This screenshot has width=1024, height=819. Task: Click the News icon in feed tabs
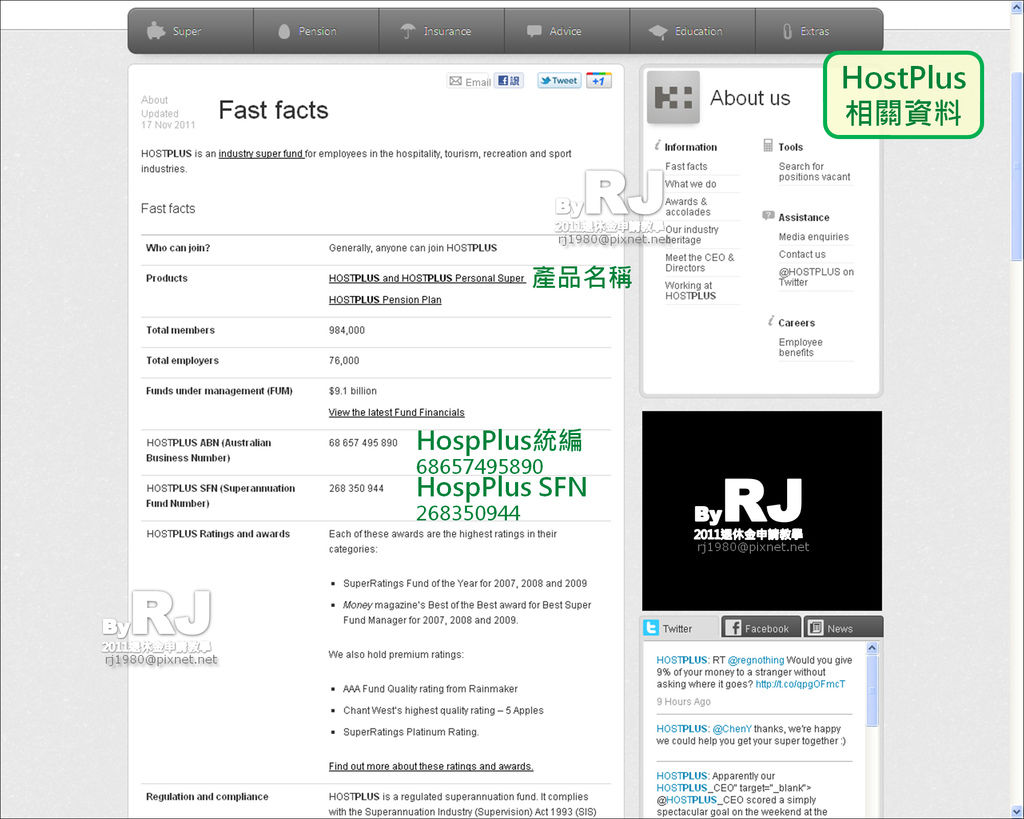click(815, 628)
